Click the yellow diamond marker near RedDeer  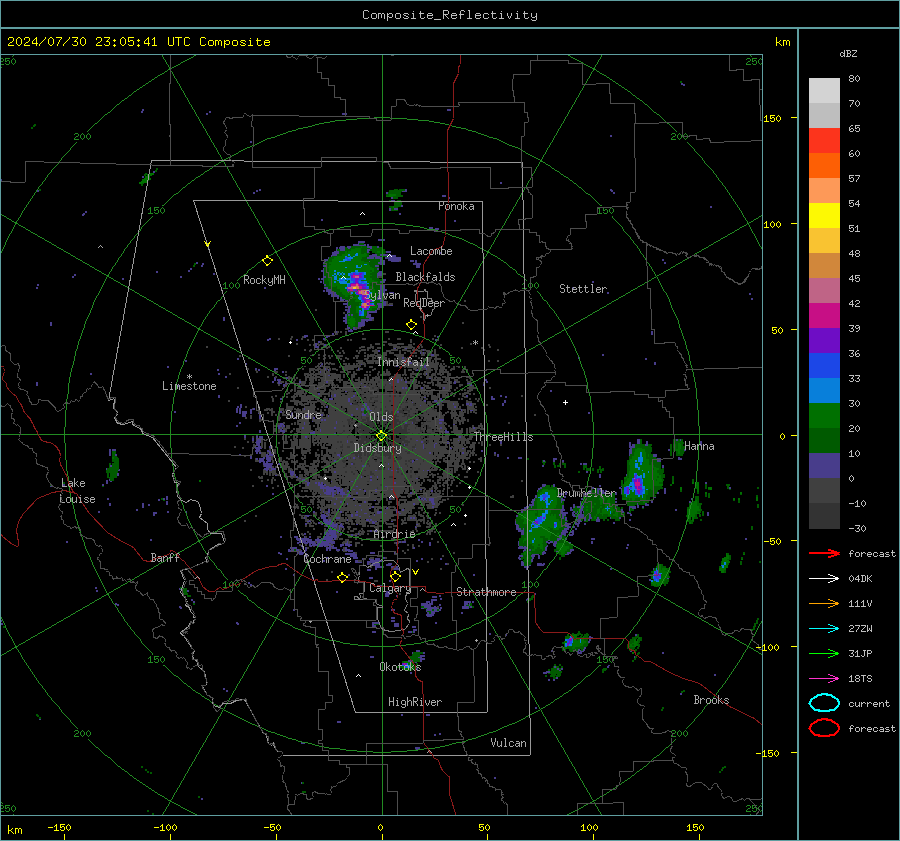[x=411, y=325]
